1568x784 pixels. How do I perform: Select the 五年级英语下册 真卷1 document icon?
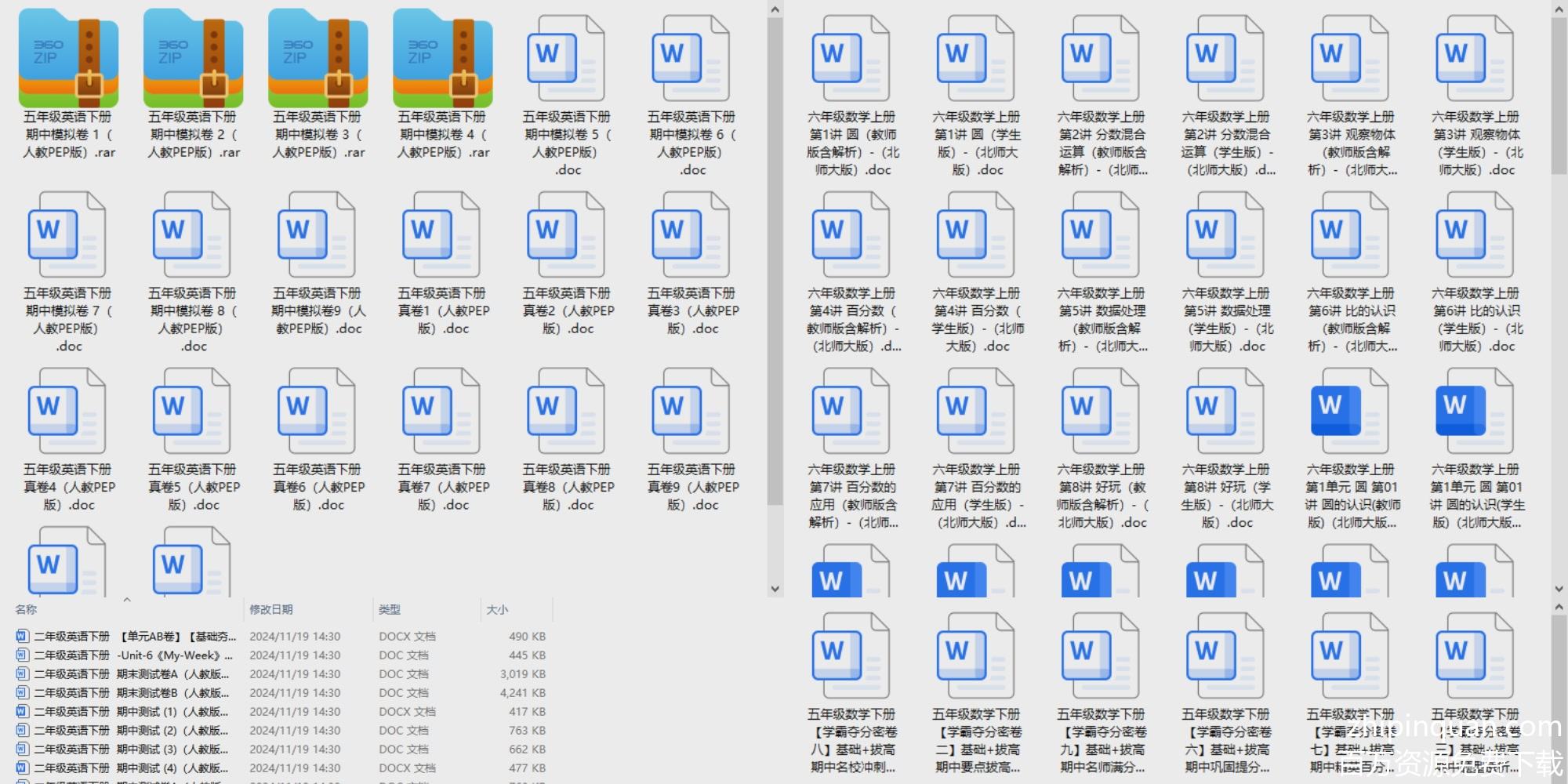(x=441, y=235)
